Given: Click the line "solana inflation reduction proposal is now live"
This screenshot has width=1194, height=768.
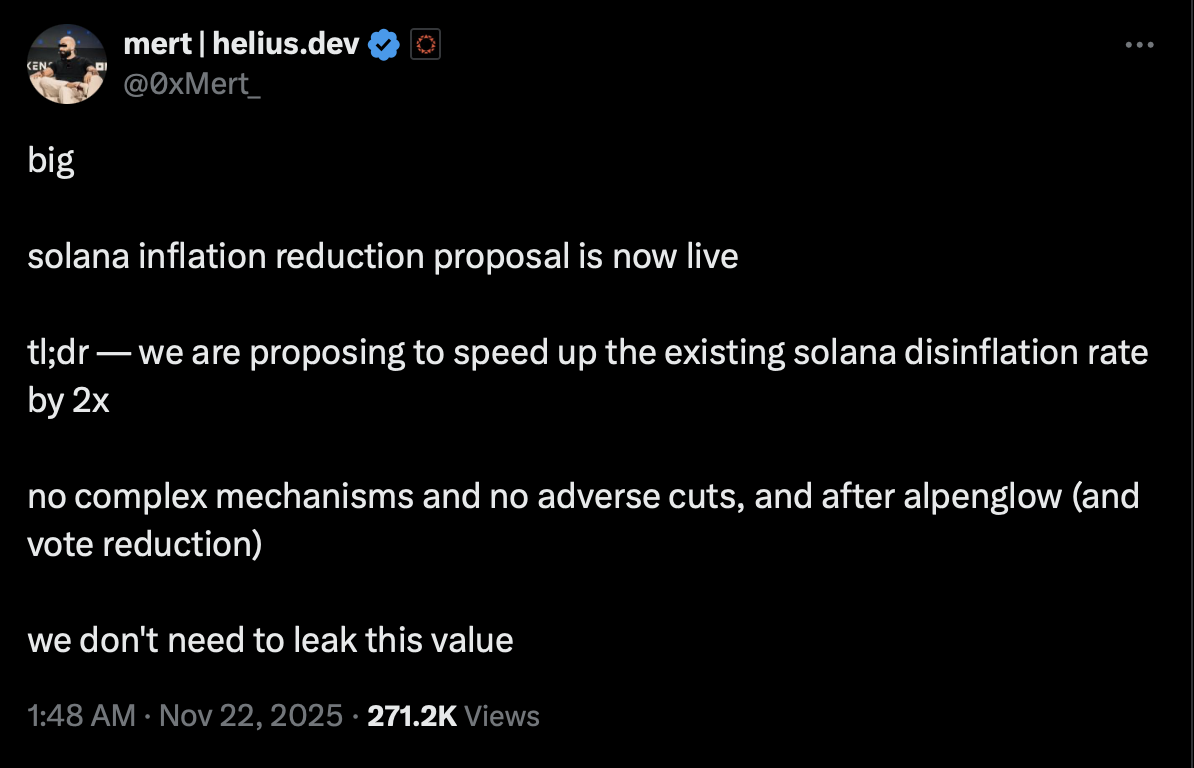Looking at the screenshot, I should click(383, 257).
